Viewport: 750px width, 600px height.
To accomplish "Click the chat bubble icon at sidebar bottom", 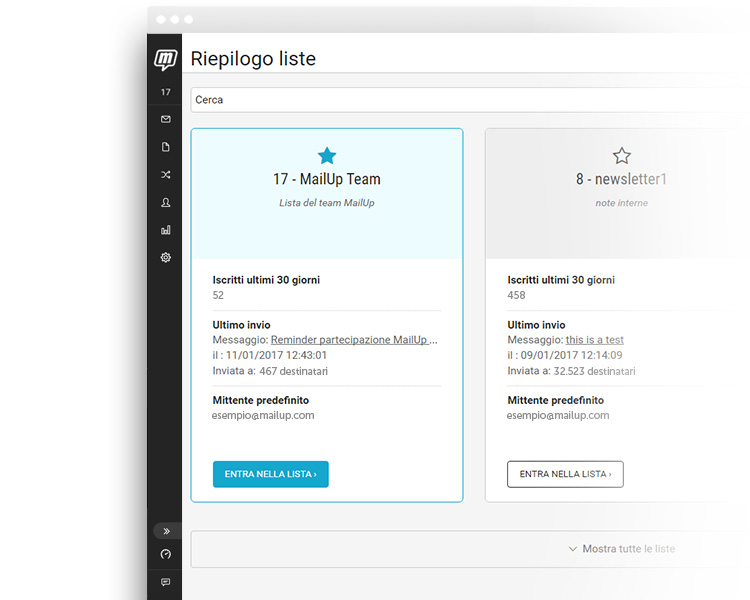I will (166, 581).
